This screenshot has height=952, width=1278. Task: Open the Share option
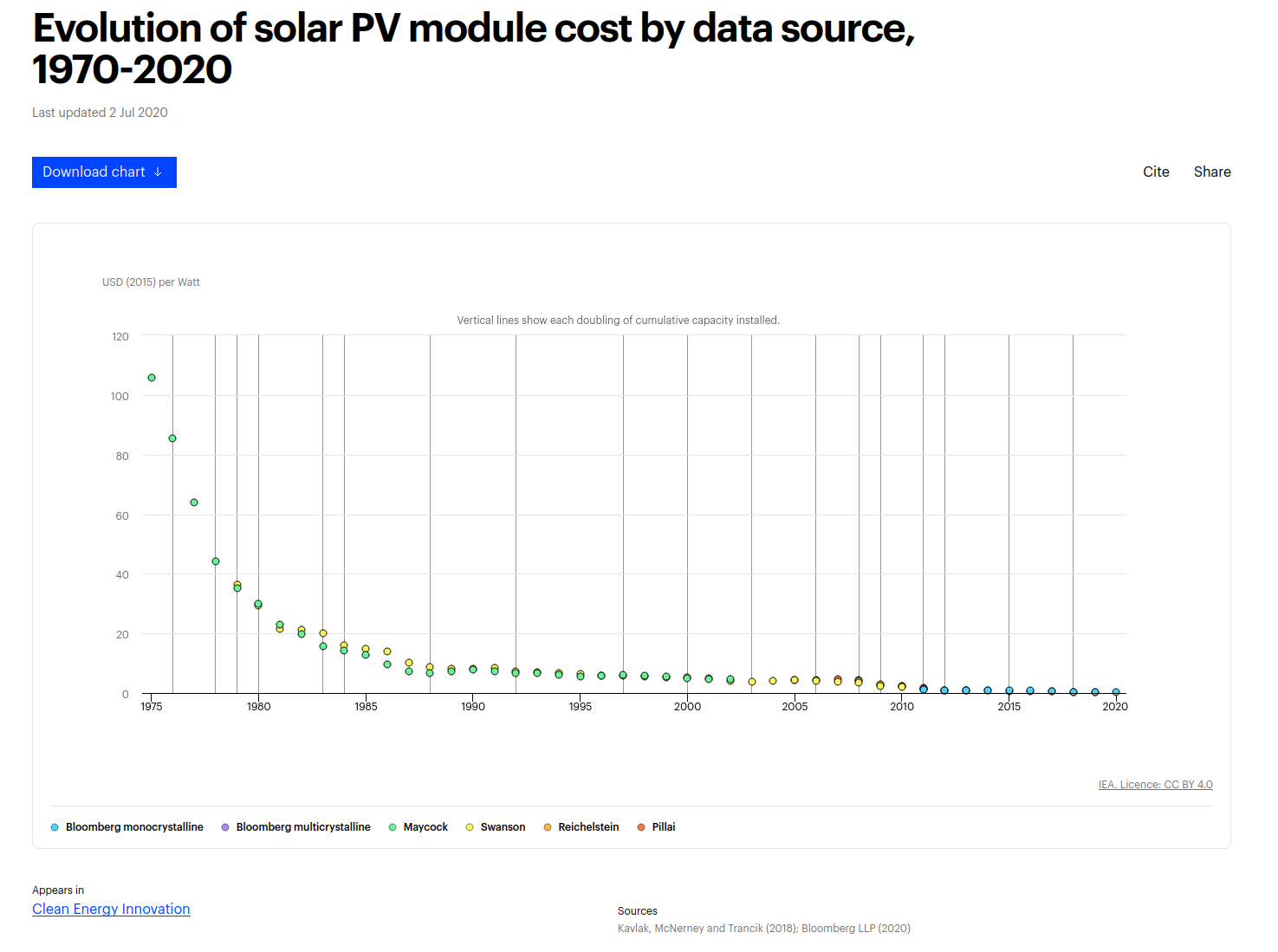(x=1211, y=172)
